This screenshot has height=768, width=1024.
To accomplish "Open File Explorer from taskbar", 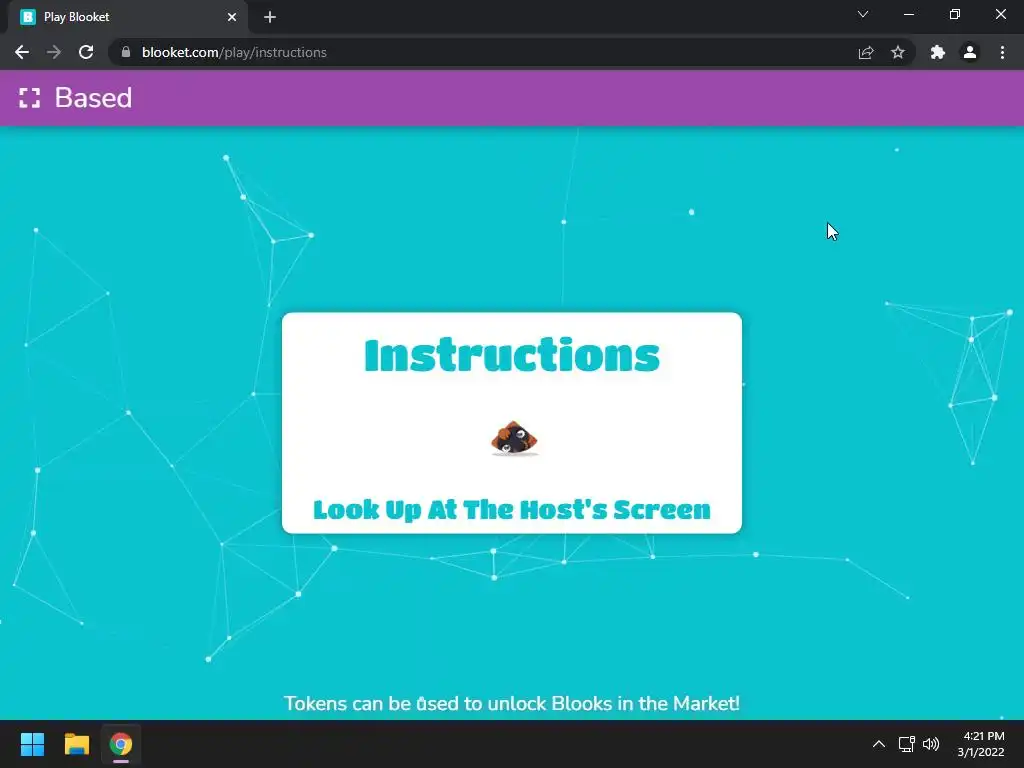I will click(76, 744).
